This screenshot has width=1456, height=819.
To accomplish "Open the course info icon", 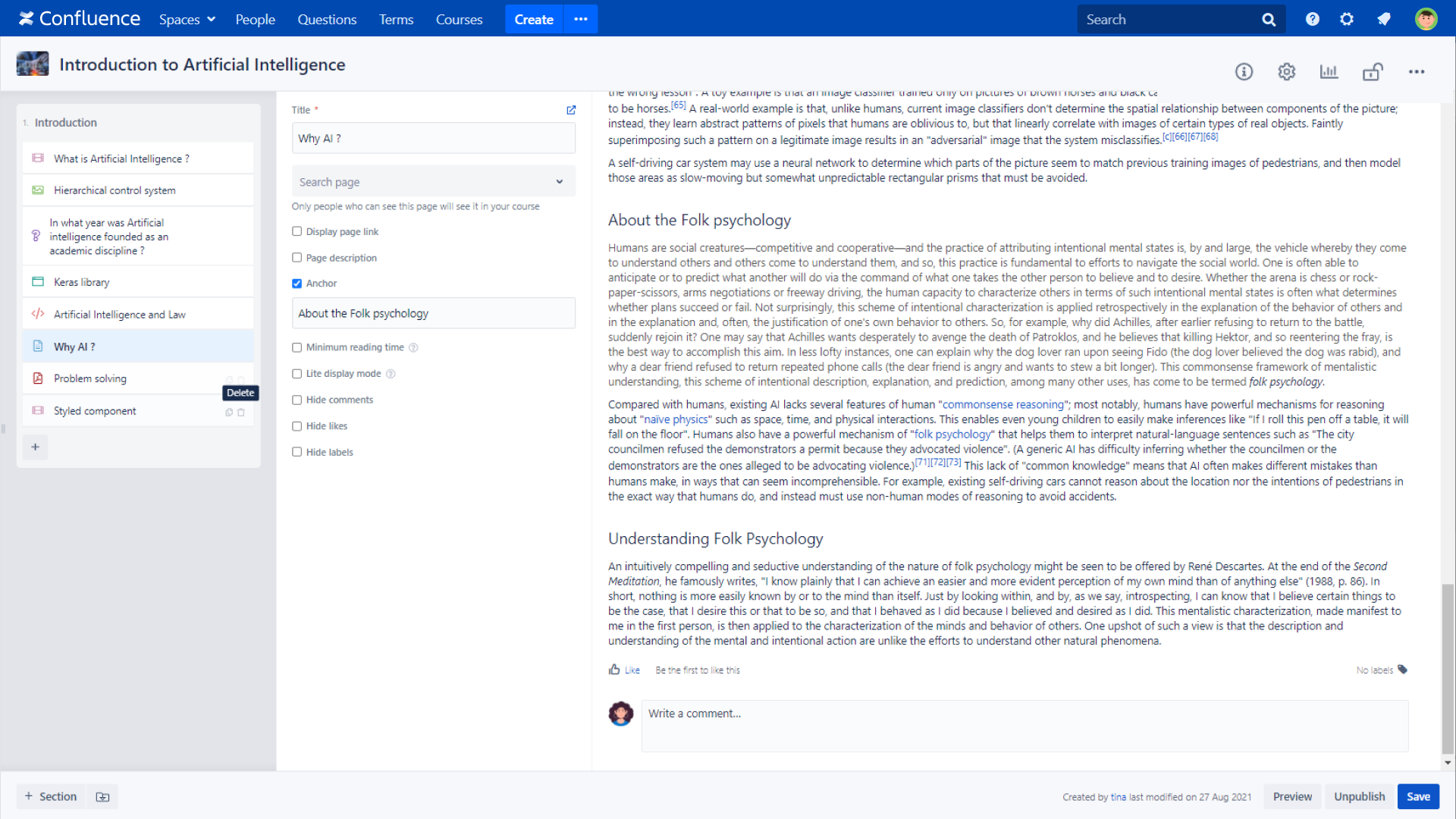I will point(1244,72).
